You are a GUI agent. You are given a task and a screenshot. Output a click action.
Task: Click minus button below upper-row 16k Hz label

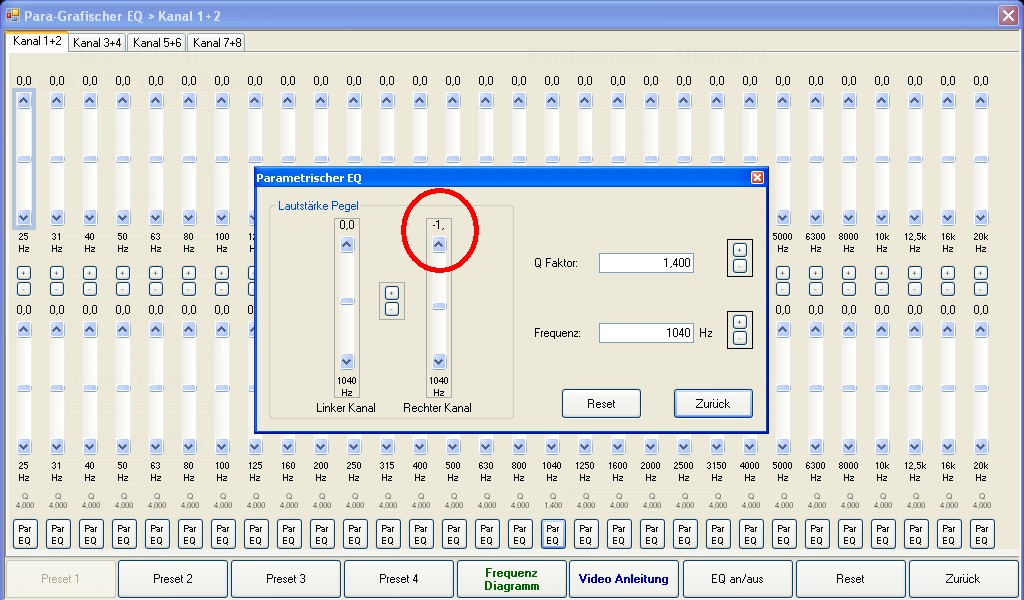coord(948,289)
